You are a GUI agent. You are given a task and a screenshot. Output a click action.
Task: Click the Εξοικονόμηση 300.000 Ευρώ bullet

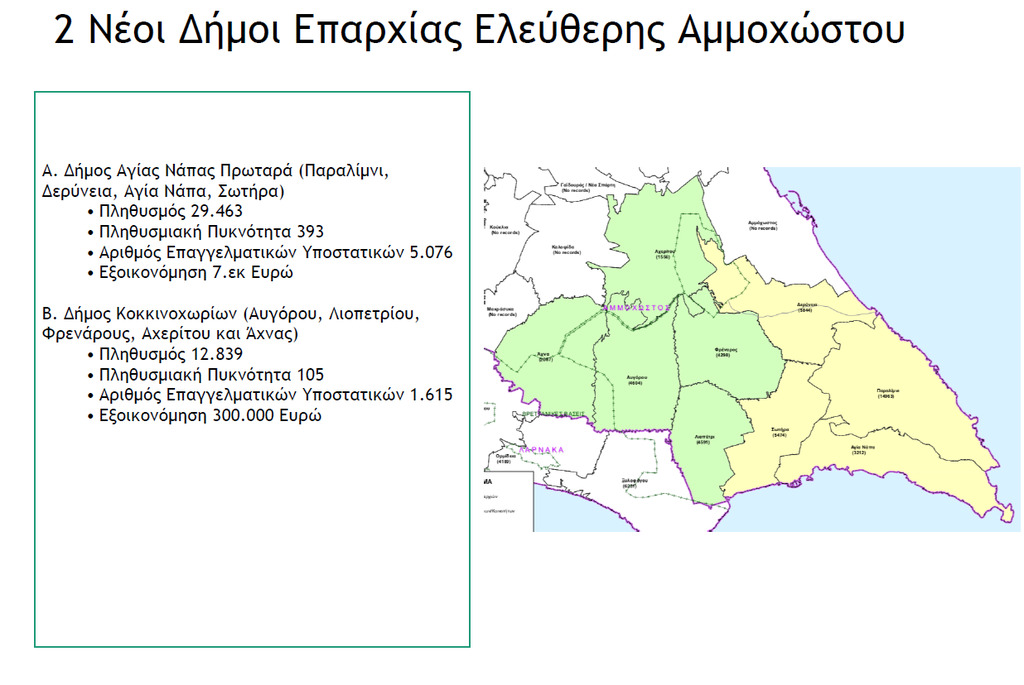click(x=209, y=415)
